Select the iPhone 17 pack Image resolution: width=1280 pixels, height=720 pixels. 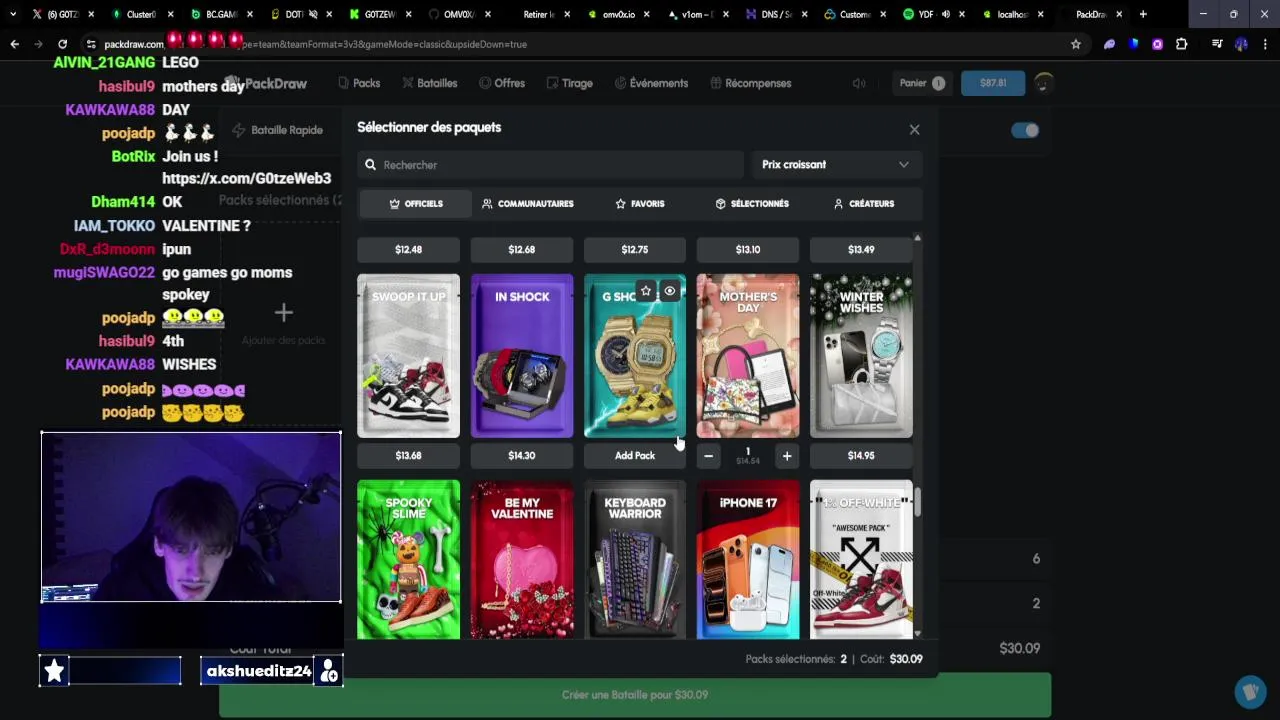(748, 560)
